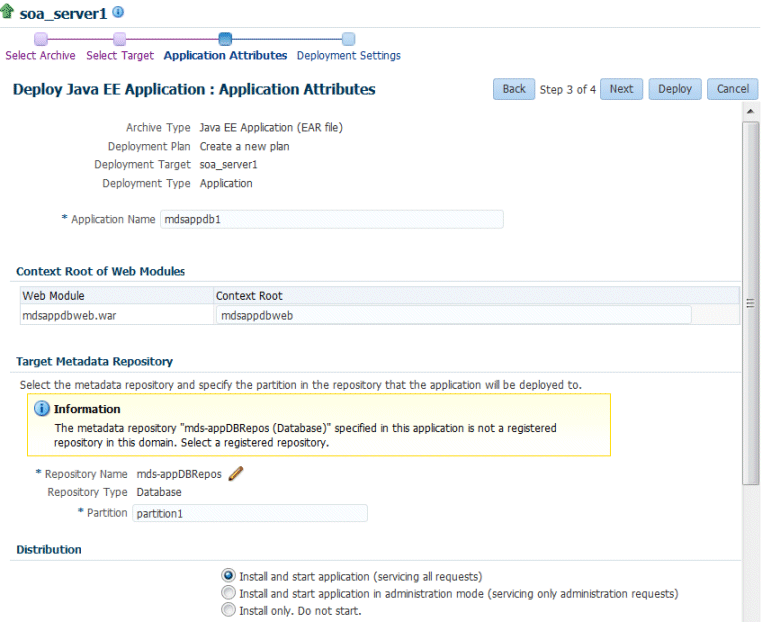Open the info icon next to soa_server1
This screenshot has width=762, height=622.
[x=118, y=12]
